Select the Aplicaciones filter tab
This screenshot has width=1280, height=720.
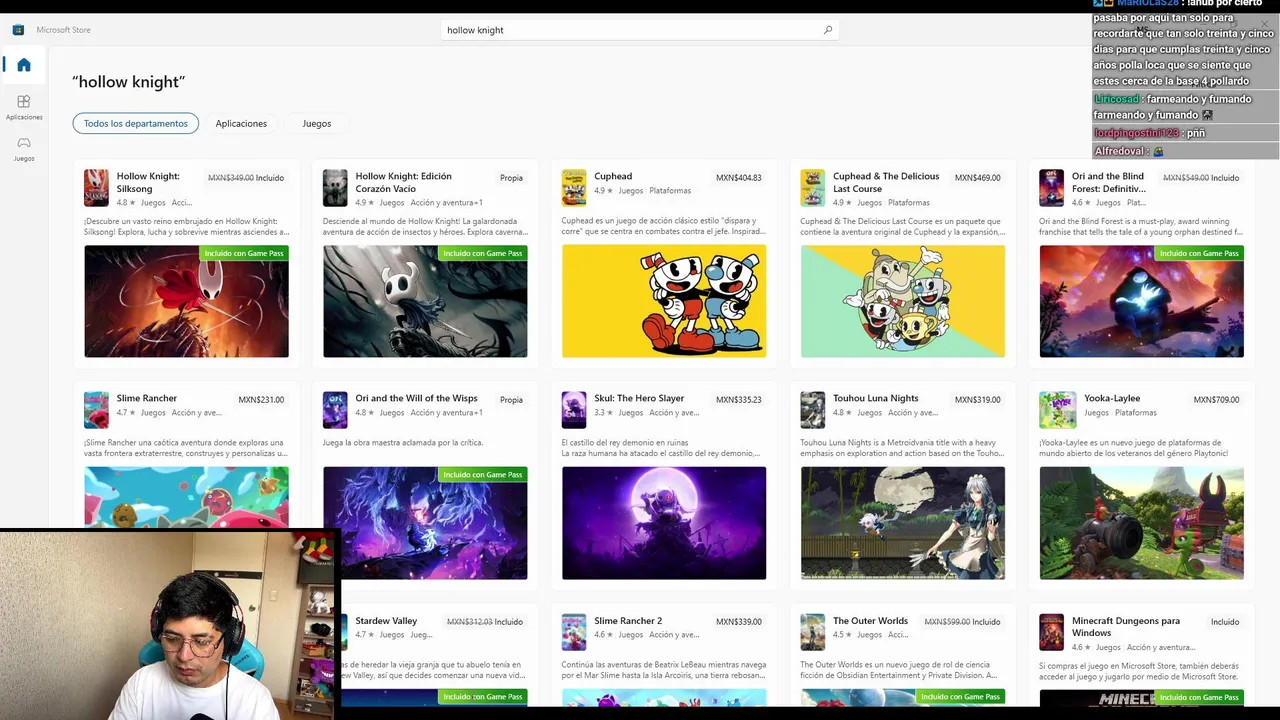coord(241,123)
